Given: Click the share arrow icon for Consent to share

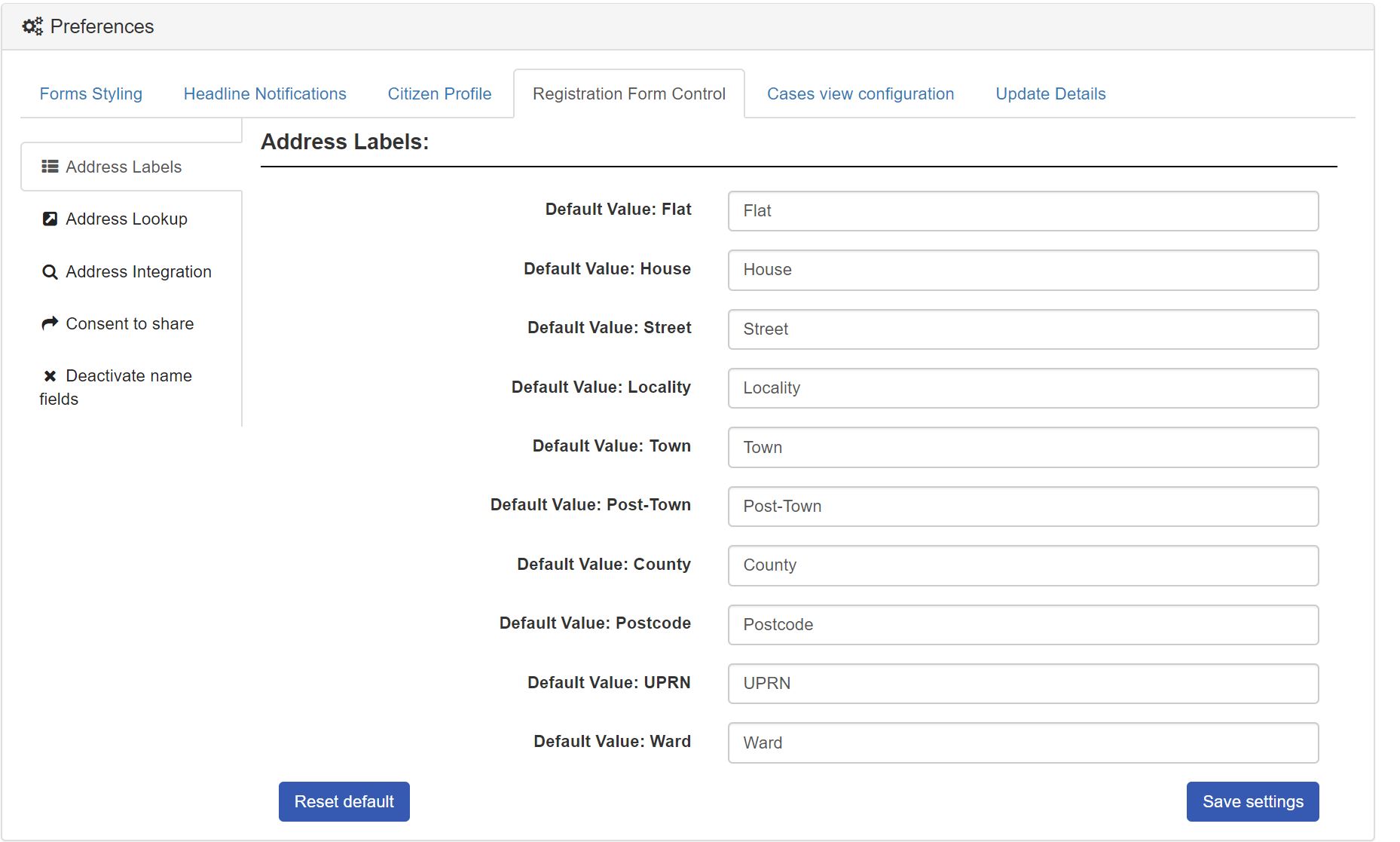Looking at the screenshot, I should coord(50,323).
